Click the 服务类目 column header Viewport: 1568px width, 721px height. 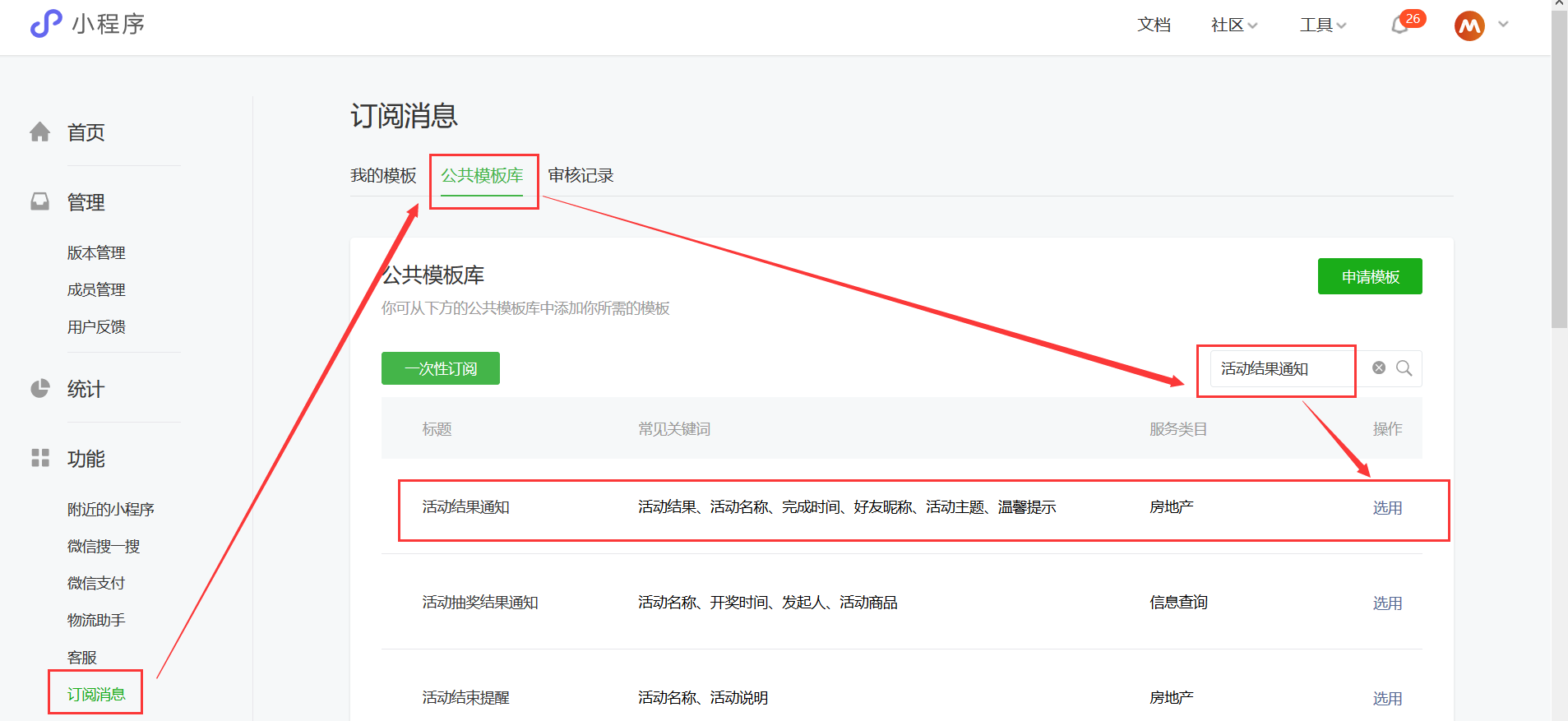tap(1178, 428)
